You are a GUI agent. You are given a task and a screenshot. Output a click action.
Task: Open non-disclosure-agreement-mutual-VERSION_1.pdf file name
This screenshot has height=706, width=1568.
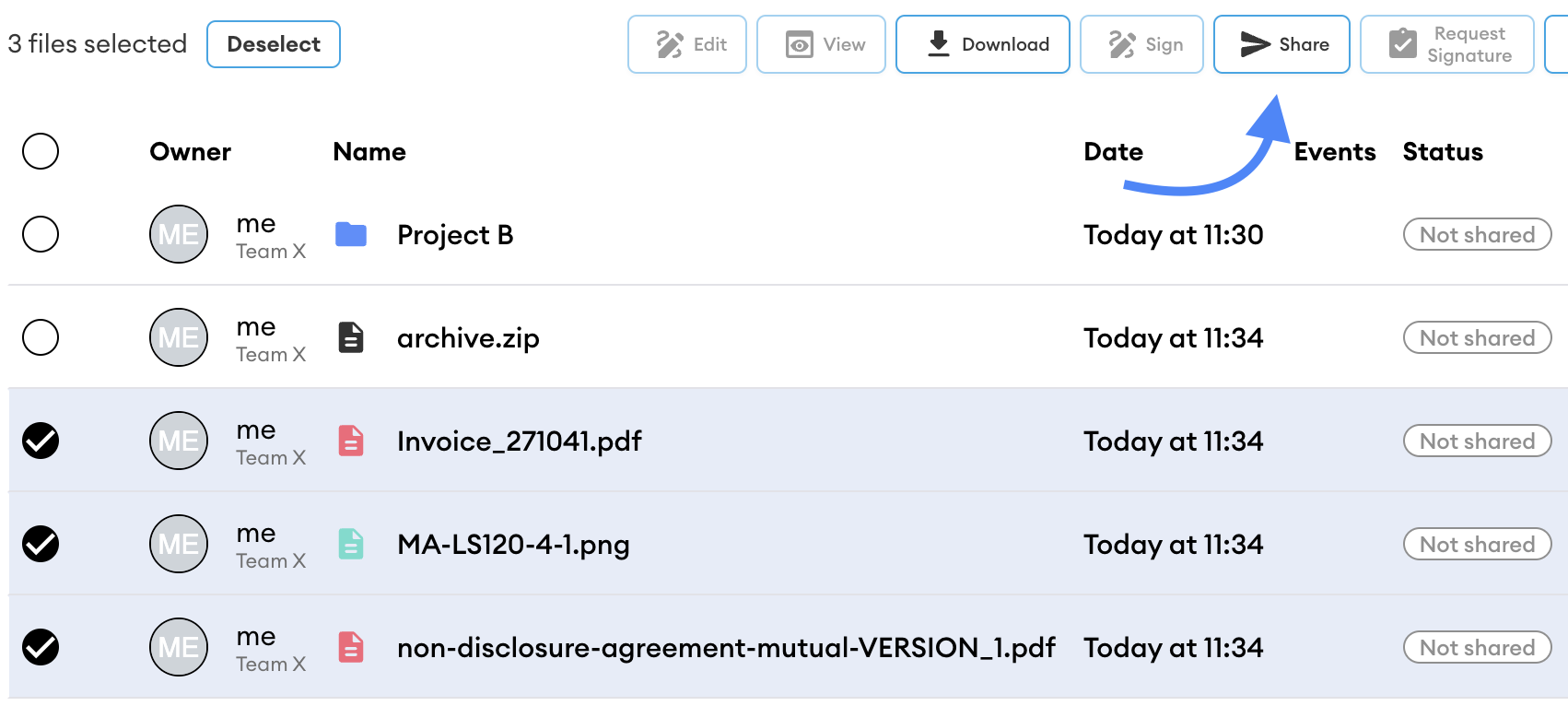[x=726, y=648]
